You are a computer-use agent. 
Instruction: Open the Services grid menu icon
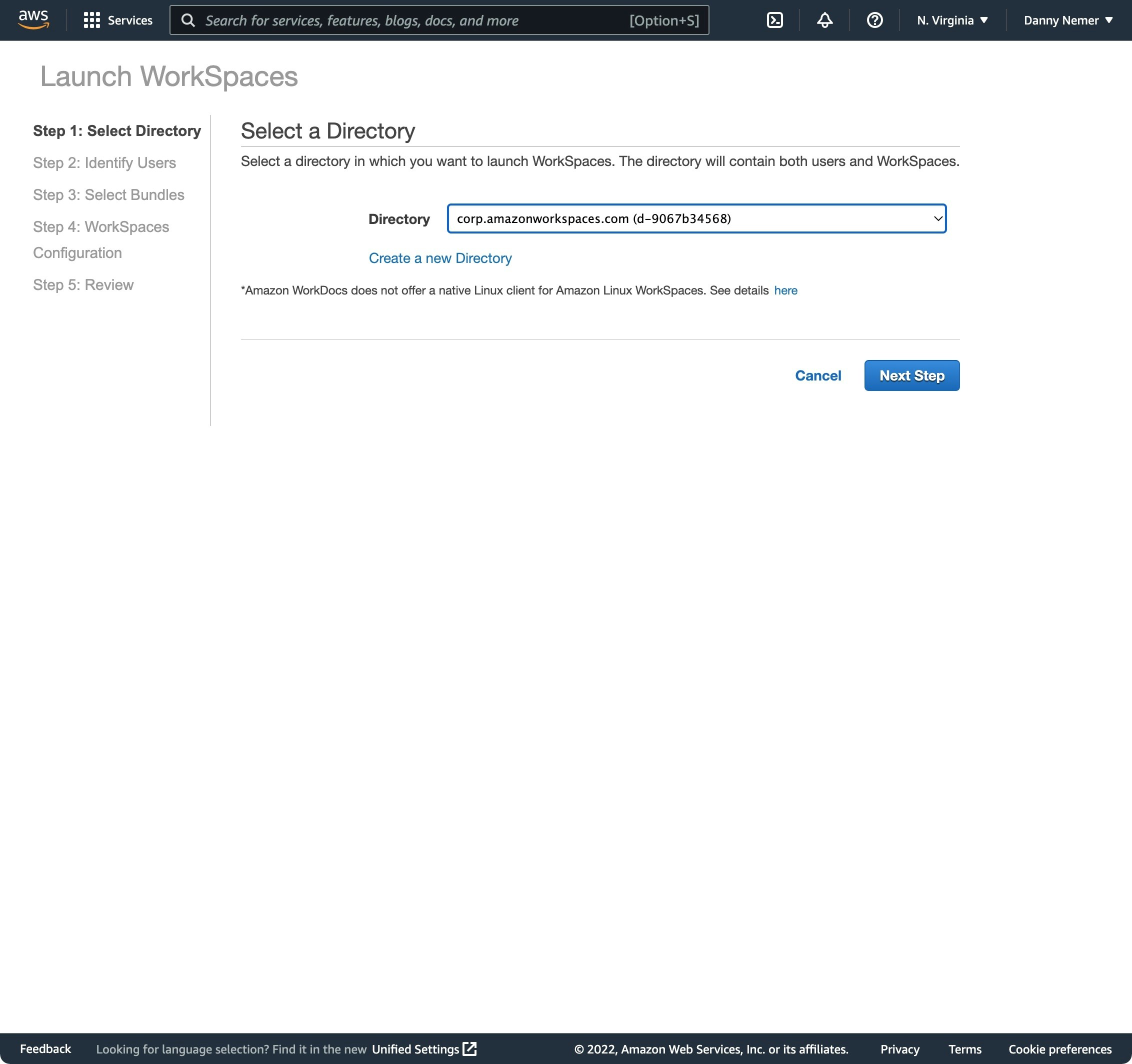(91, 20)
